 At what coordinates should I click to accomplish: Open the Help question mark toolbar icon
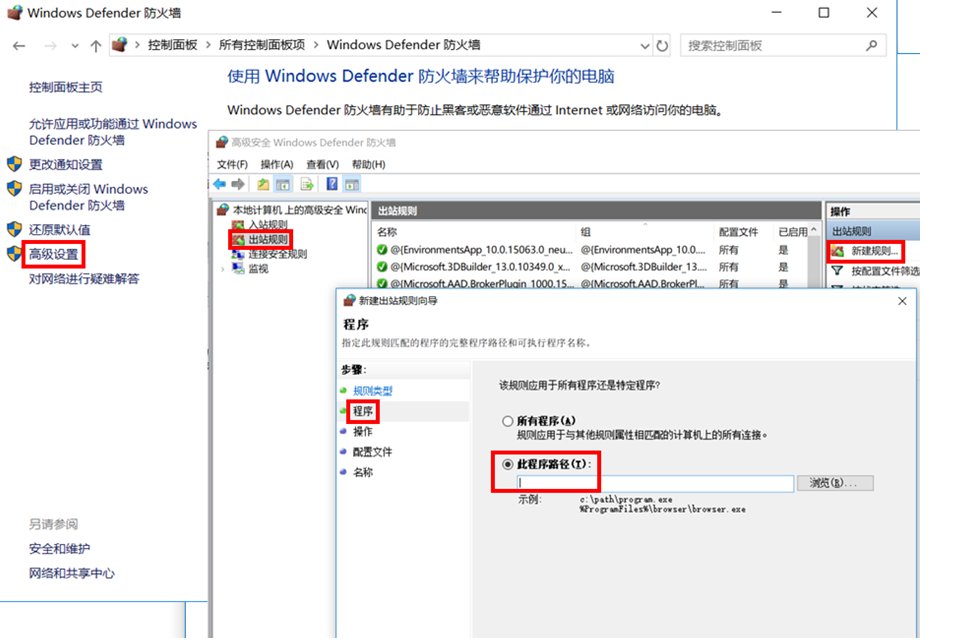pyautogui.click(x=333, y=183)
